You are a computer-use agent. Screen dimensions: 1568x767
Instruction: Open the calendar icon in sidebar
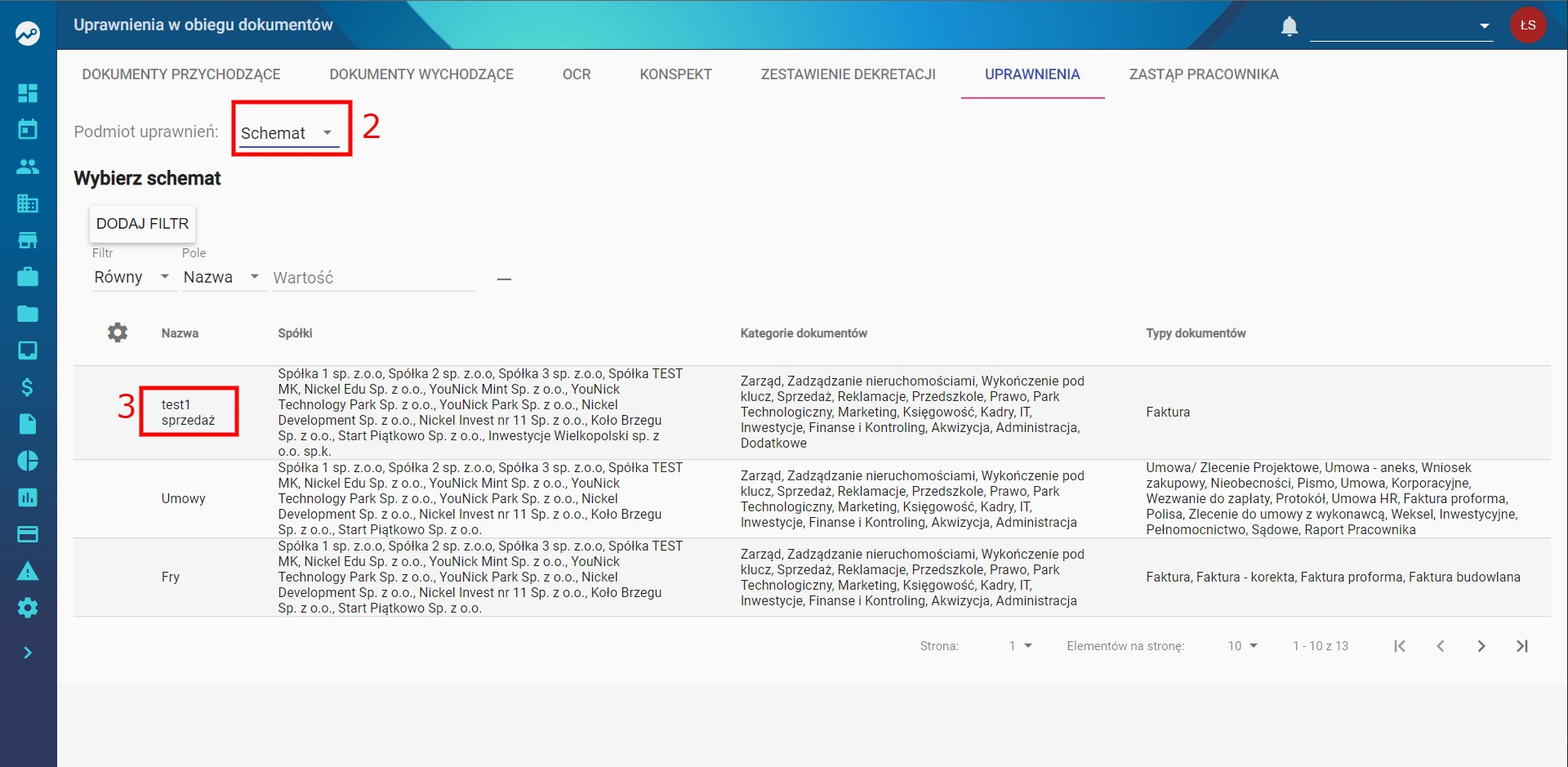pos(28,129)
